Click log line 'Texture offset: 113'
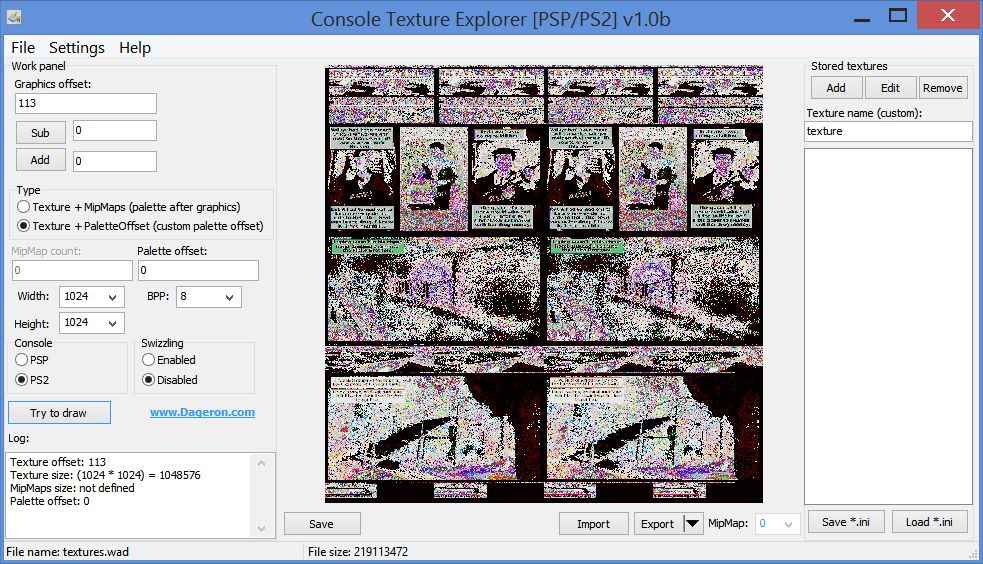This screenshot has height=564, width=983. pos(58,462)
